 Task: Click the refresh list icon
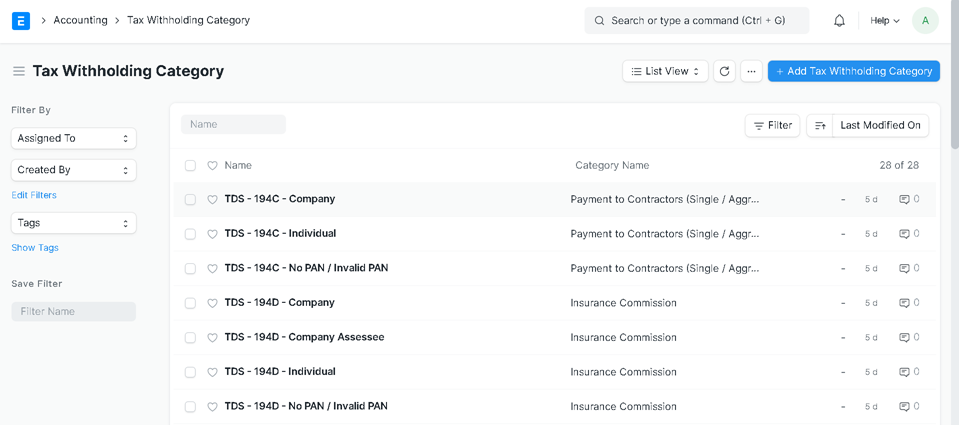(x=724, y=71)
